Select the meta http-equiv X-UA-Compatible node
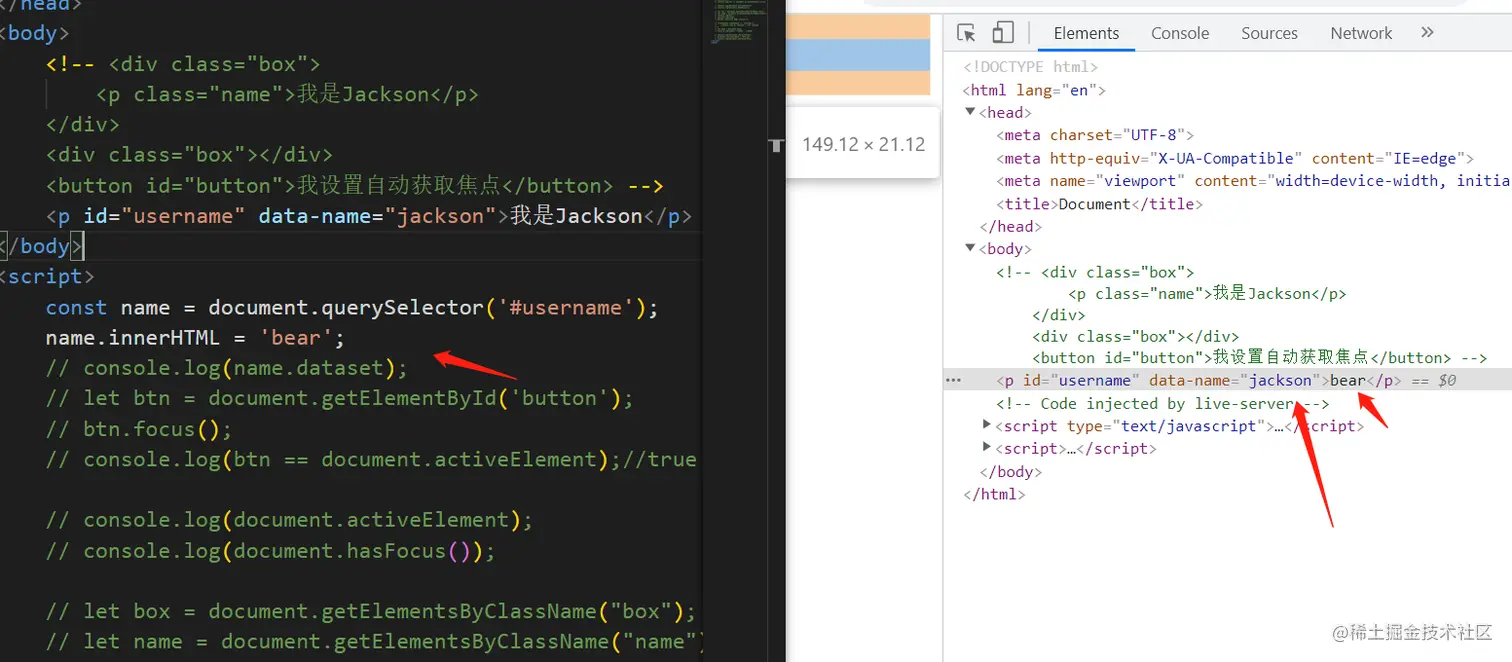This screenshot has width=1512, height=662. (x=1235, y=158)
